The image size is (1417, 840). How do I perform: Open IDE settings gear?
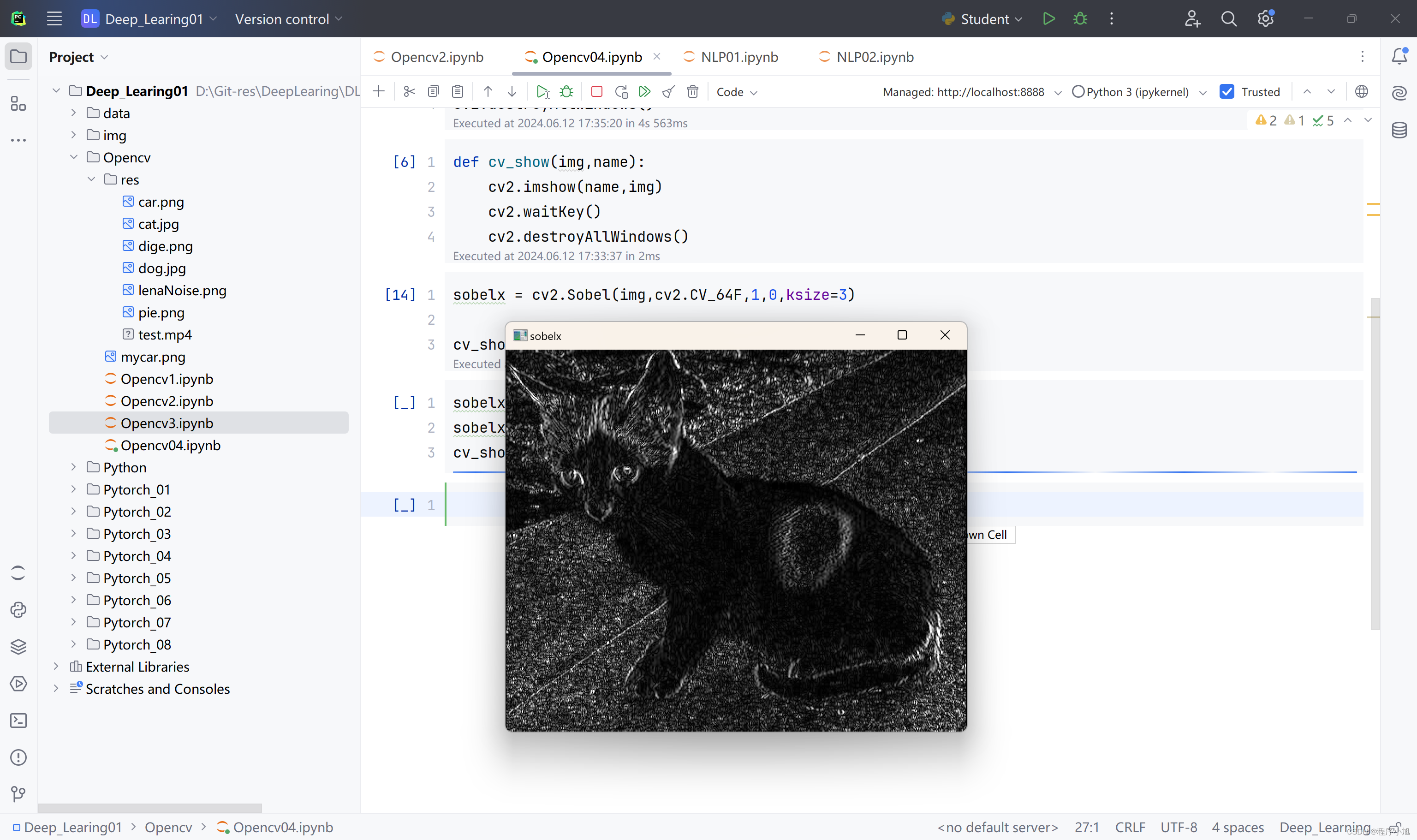(1265, 18)
